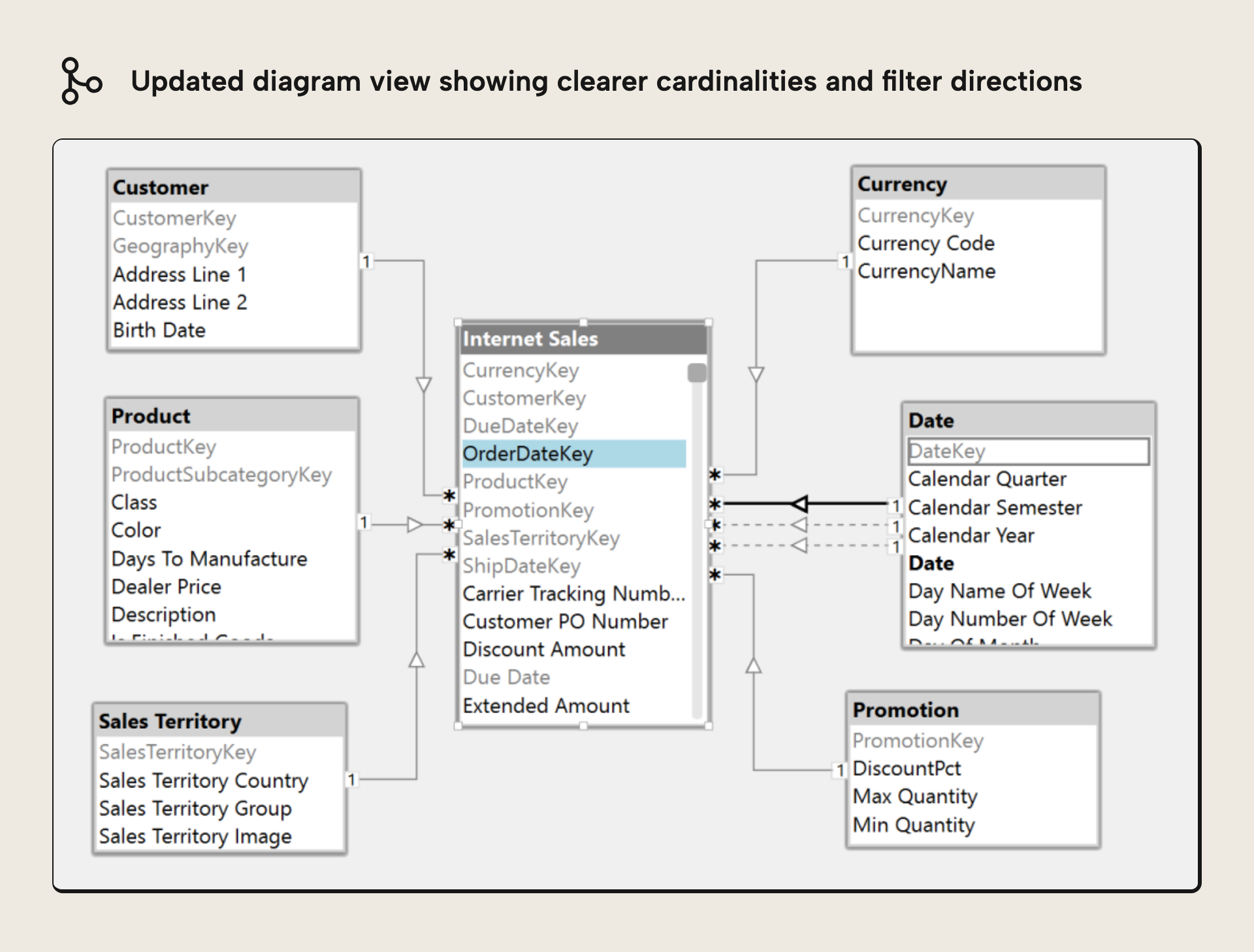Click the Address Line 2 field
This screenshot has height=952, width=1254.
(x=180, y=302)
